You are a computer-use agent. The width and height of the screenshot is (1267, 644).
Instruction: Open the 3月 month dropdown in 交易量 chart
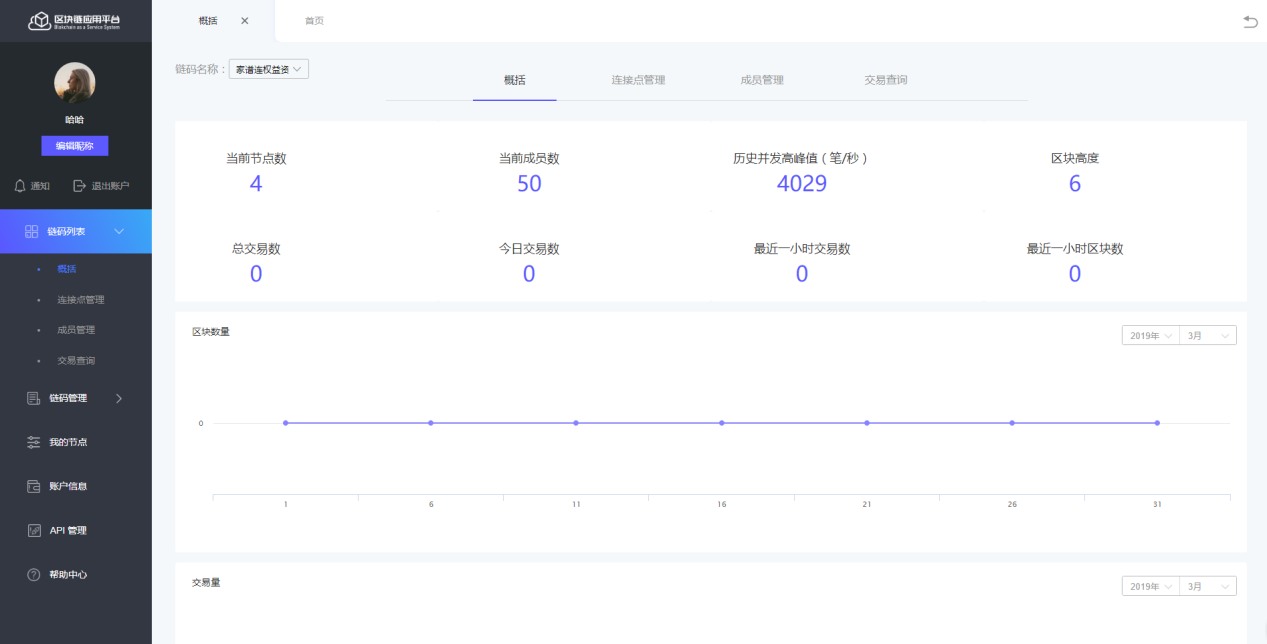(x=1207, y=586)
